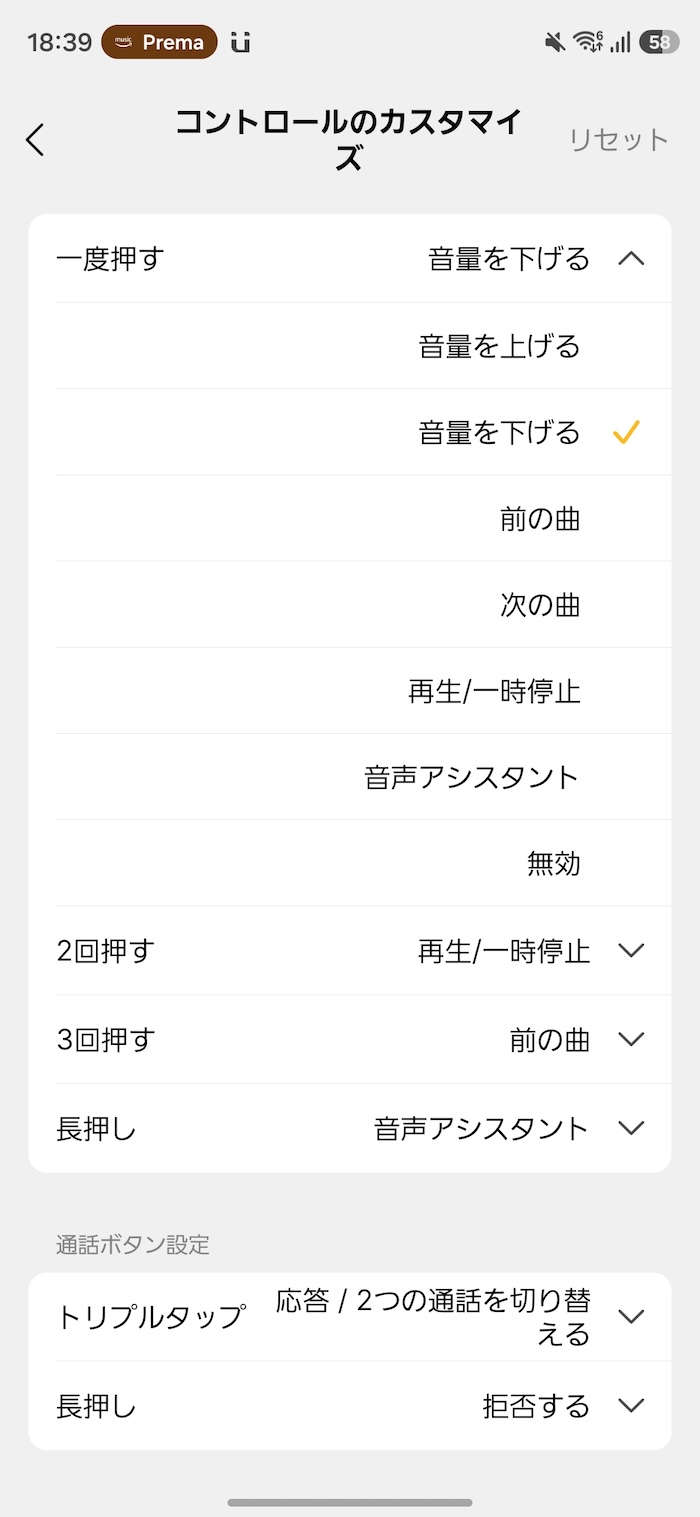Choose 無効 to disable single press
The height and width of the screenshot is (1517, 700).
[x=553, y=863]
